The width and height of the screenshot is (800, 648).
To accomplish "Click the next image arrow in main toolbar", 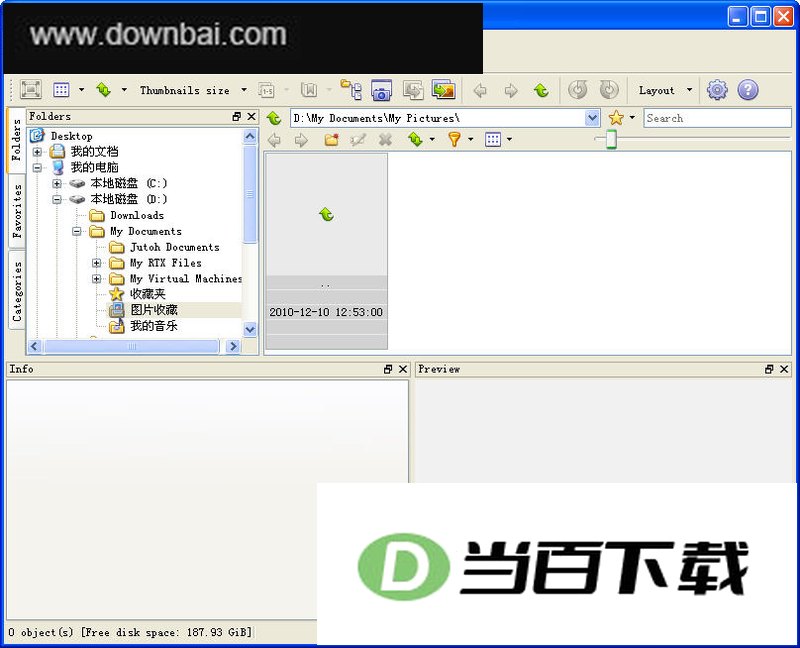I will pyautogui.click(x=511, y=90).
